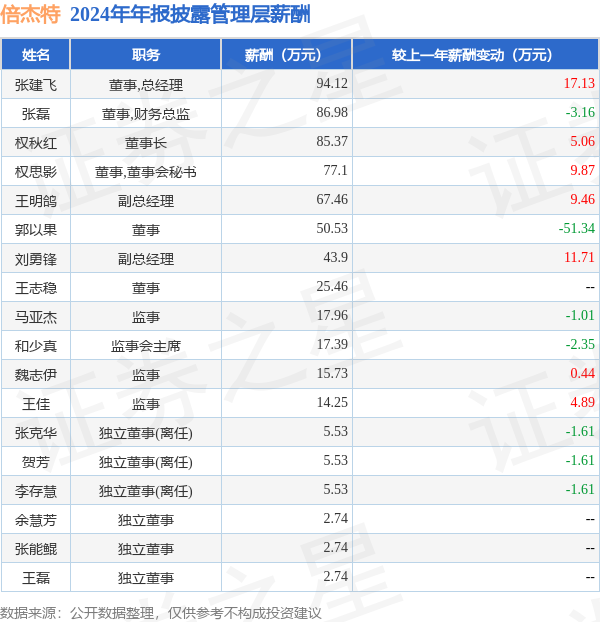The height and width of the screenshot is (622, 600).
Task: Select the name 郭以果
Action: 36,230
